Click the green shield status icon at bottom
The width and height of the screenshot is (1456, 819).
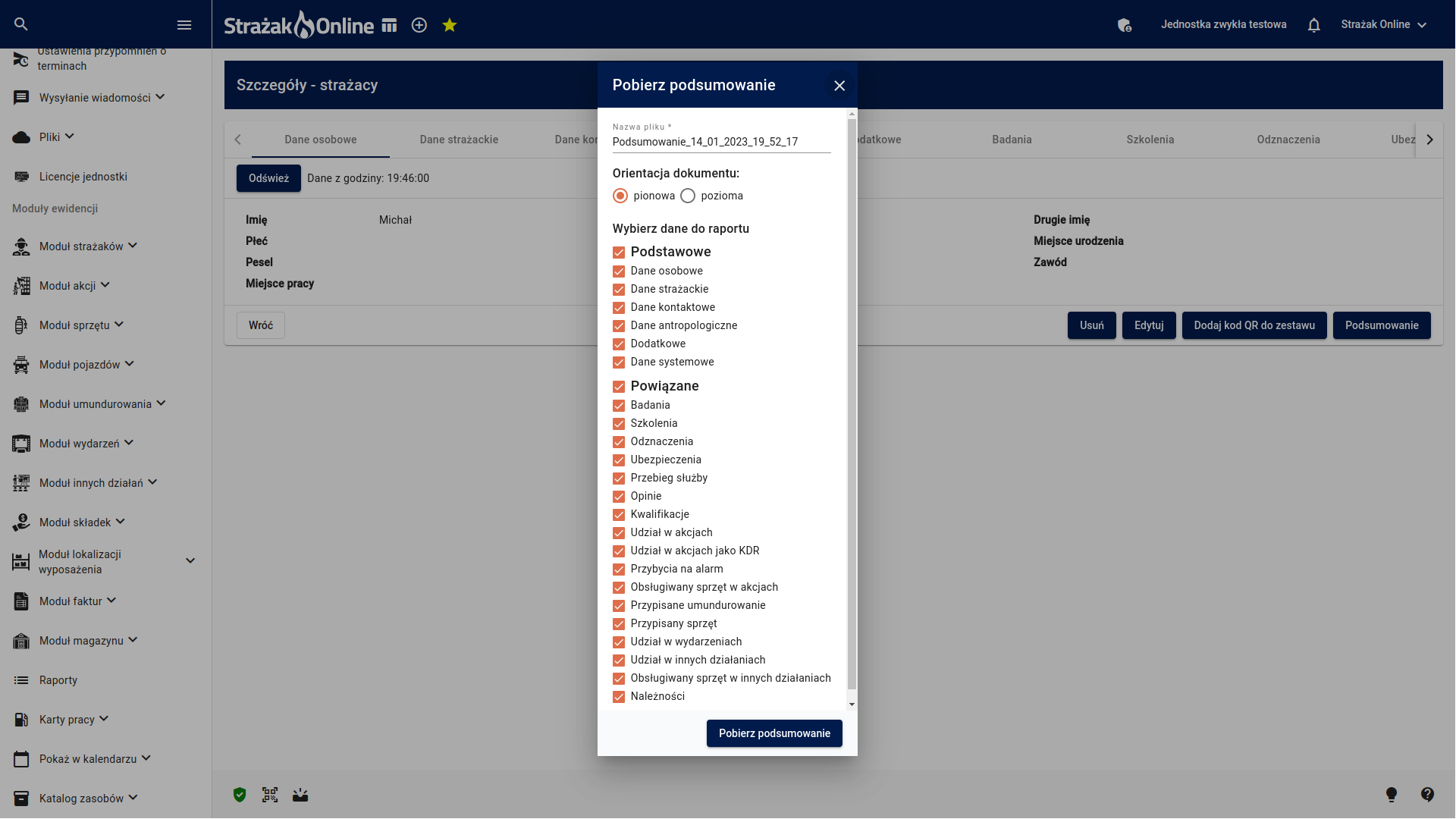(240, 795)
